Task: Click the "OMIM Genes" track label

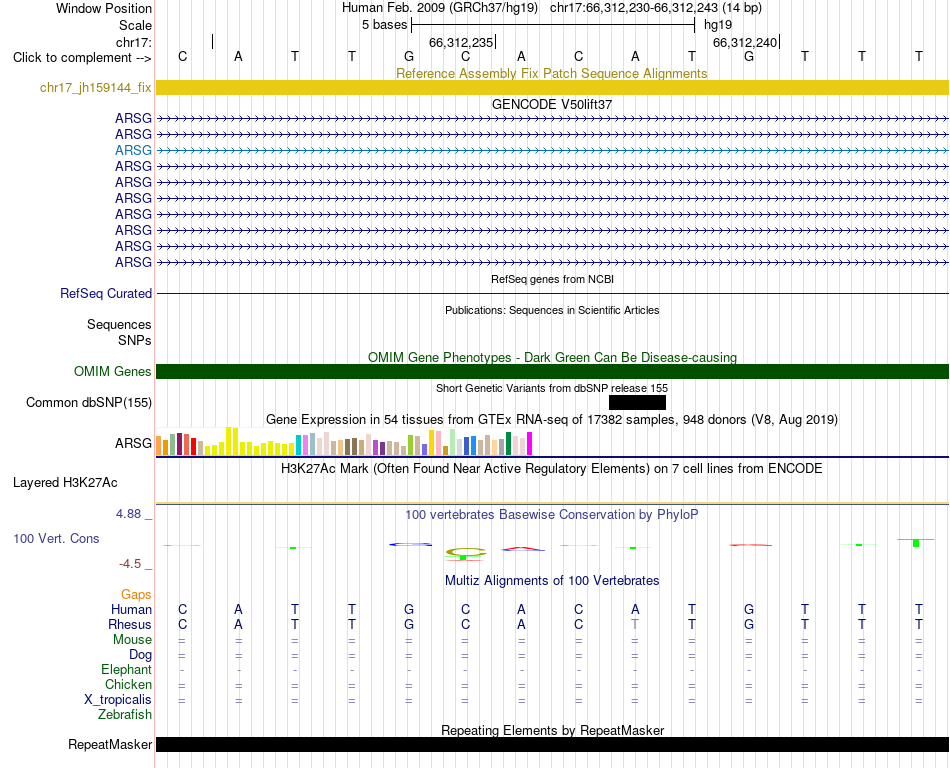Action: click(113, 371)
